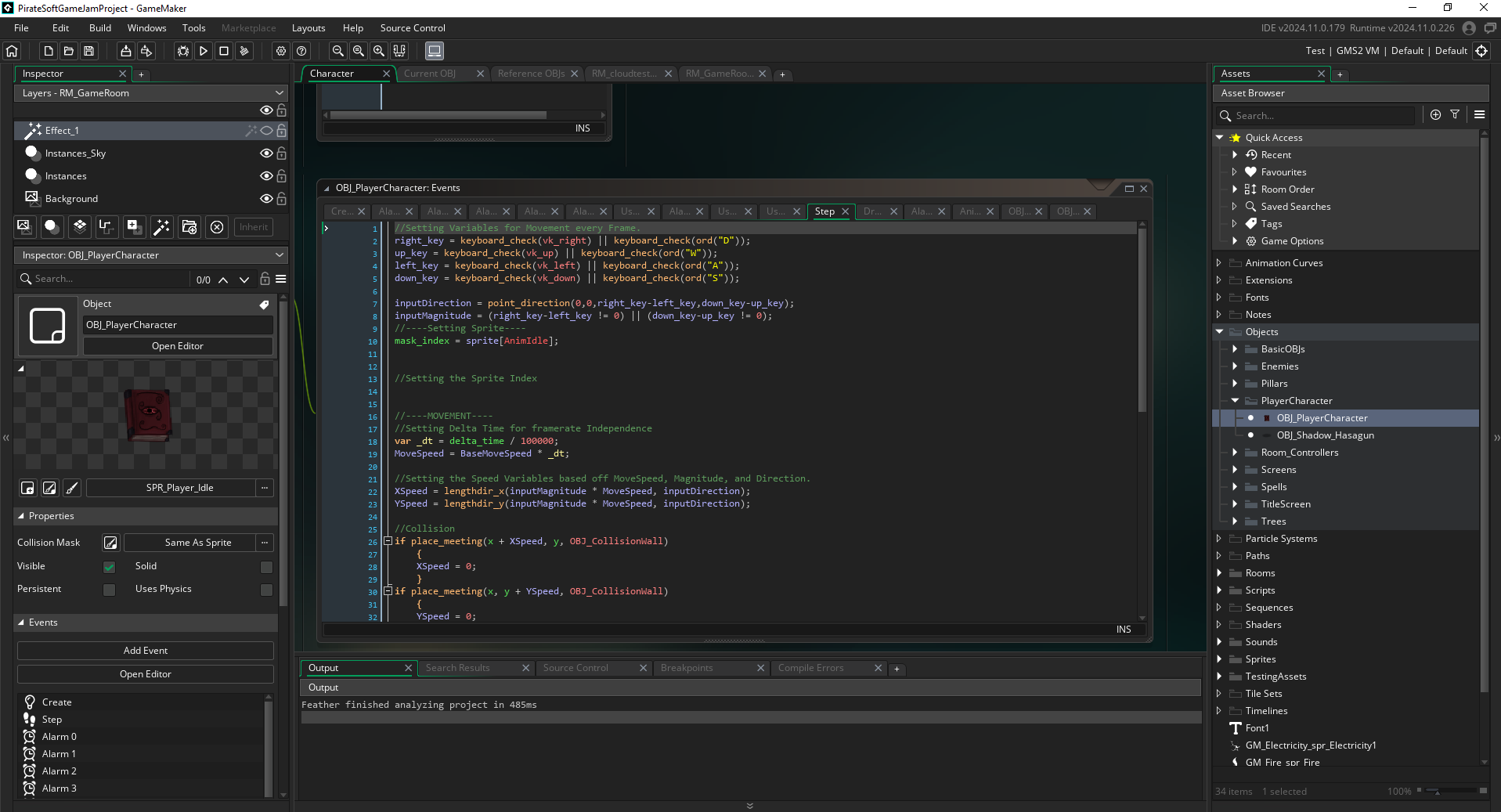1501x812 pixels.
Task: Create a new background layer
Action: [x=25, y=227]
